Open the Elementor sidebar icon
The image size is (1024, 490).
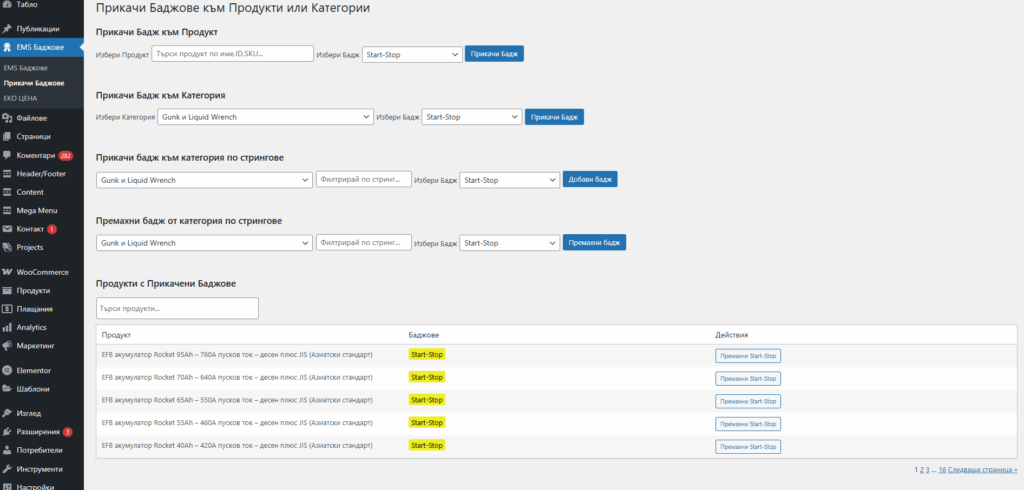pyautogui.click(x=8, y=370)
